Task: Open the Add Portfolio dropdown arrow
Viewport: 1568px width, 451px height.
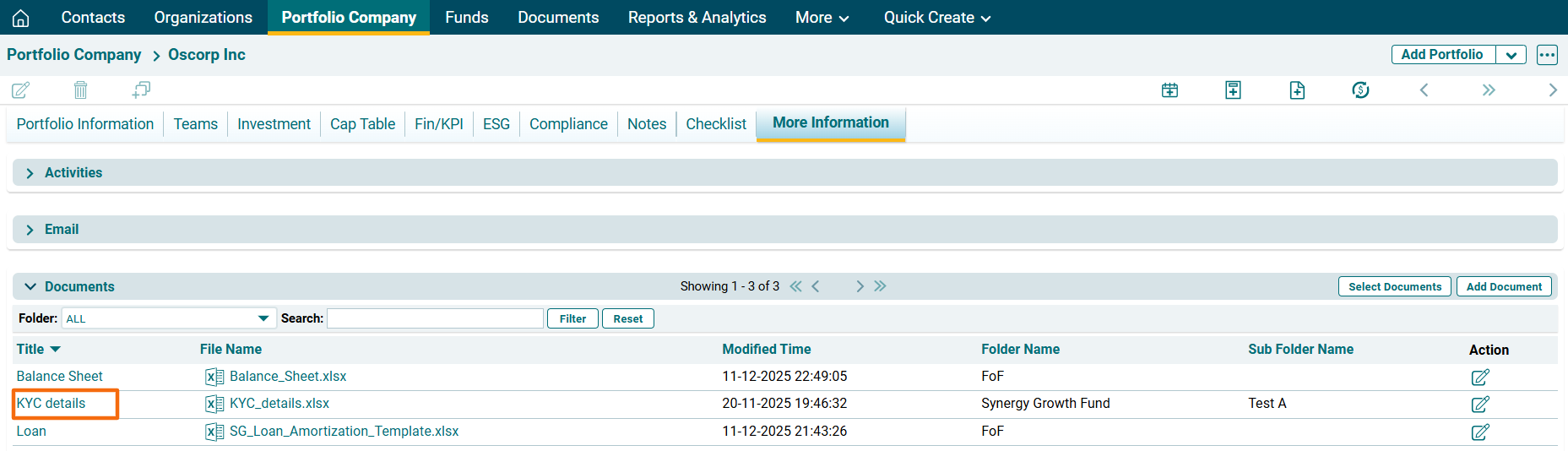Action: 1511,55
